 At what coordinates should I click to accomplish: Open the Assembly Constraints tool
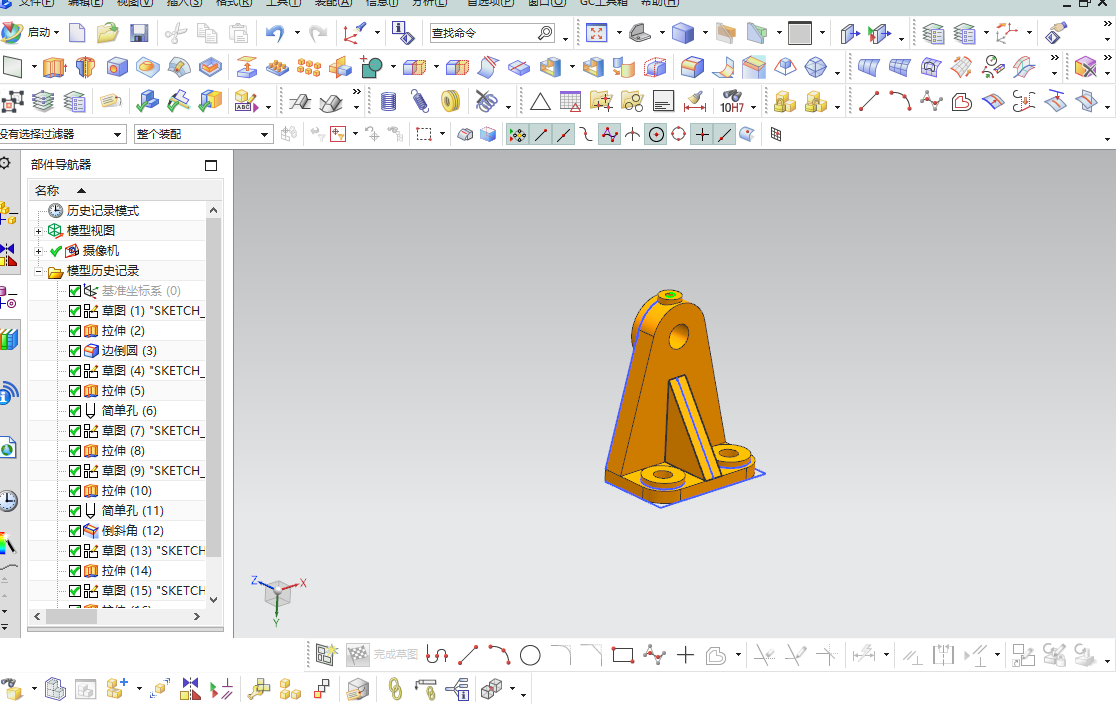point(222,690)
